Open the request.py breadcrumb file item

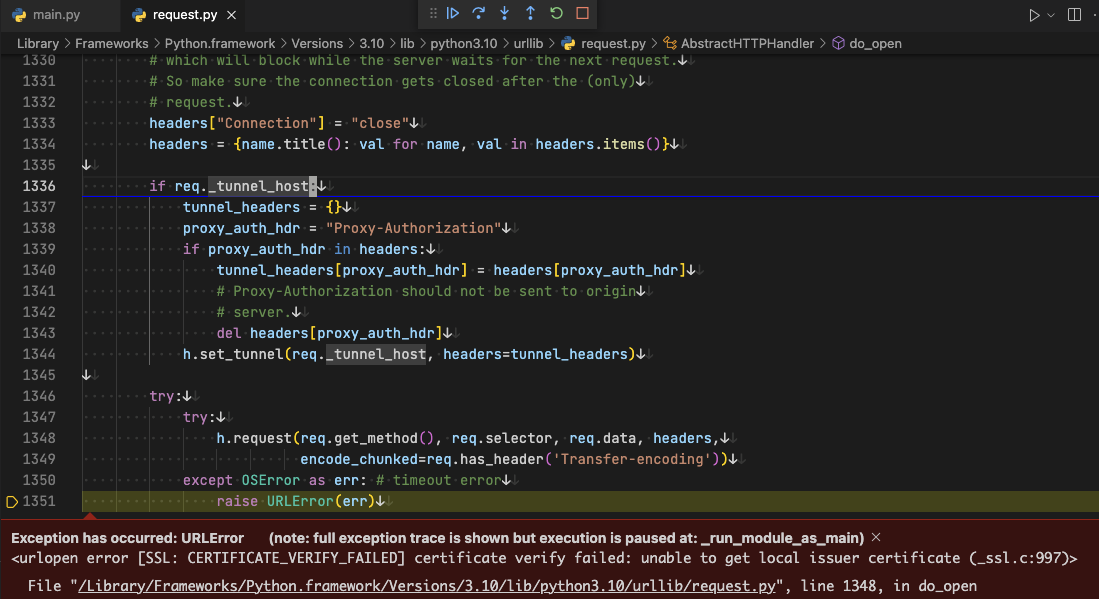(603, 43)
